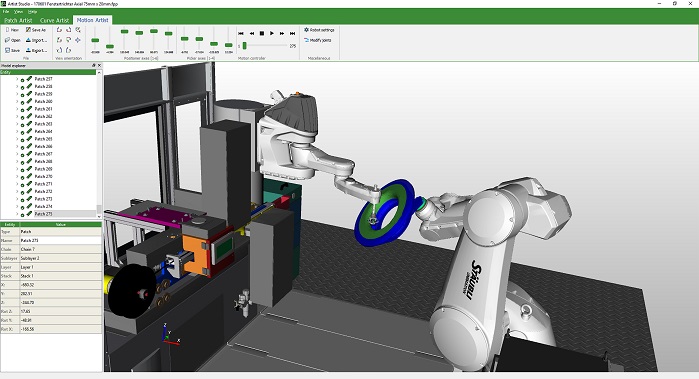
Task: Expand the Patch 257 tree node
Action: click(17, 79)
